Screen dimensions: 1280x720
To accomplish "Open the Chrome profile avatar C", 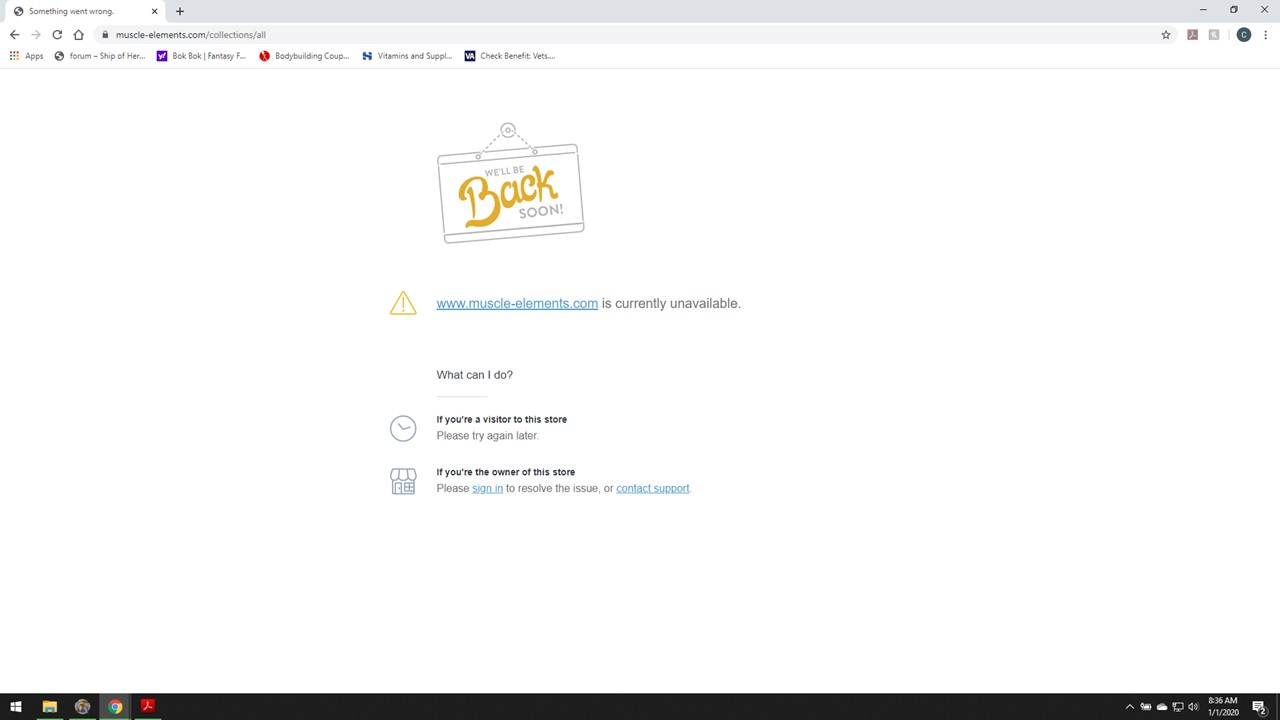I will click(1243, 34).
